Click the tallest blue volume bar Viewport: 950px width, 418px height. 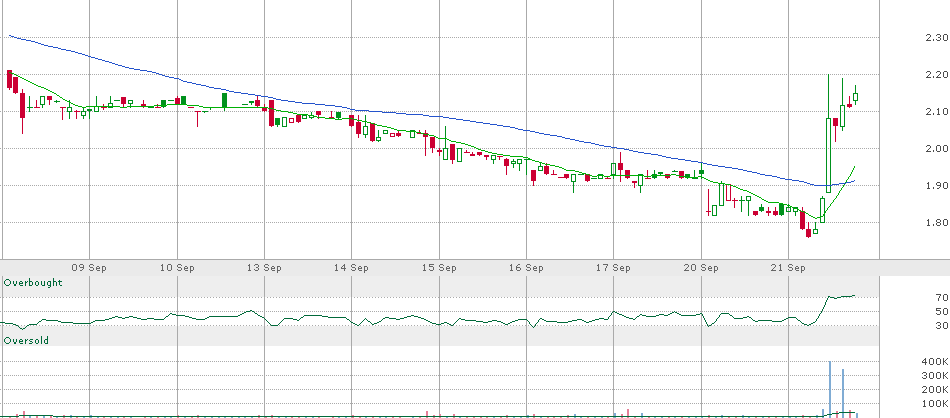(x=829, y=388)
